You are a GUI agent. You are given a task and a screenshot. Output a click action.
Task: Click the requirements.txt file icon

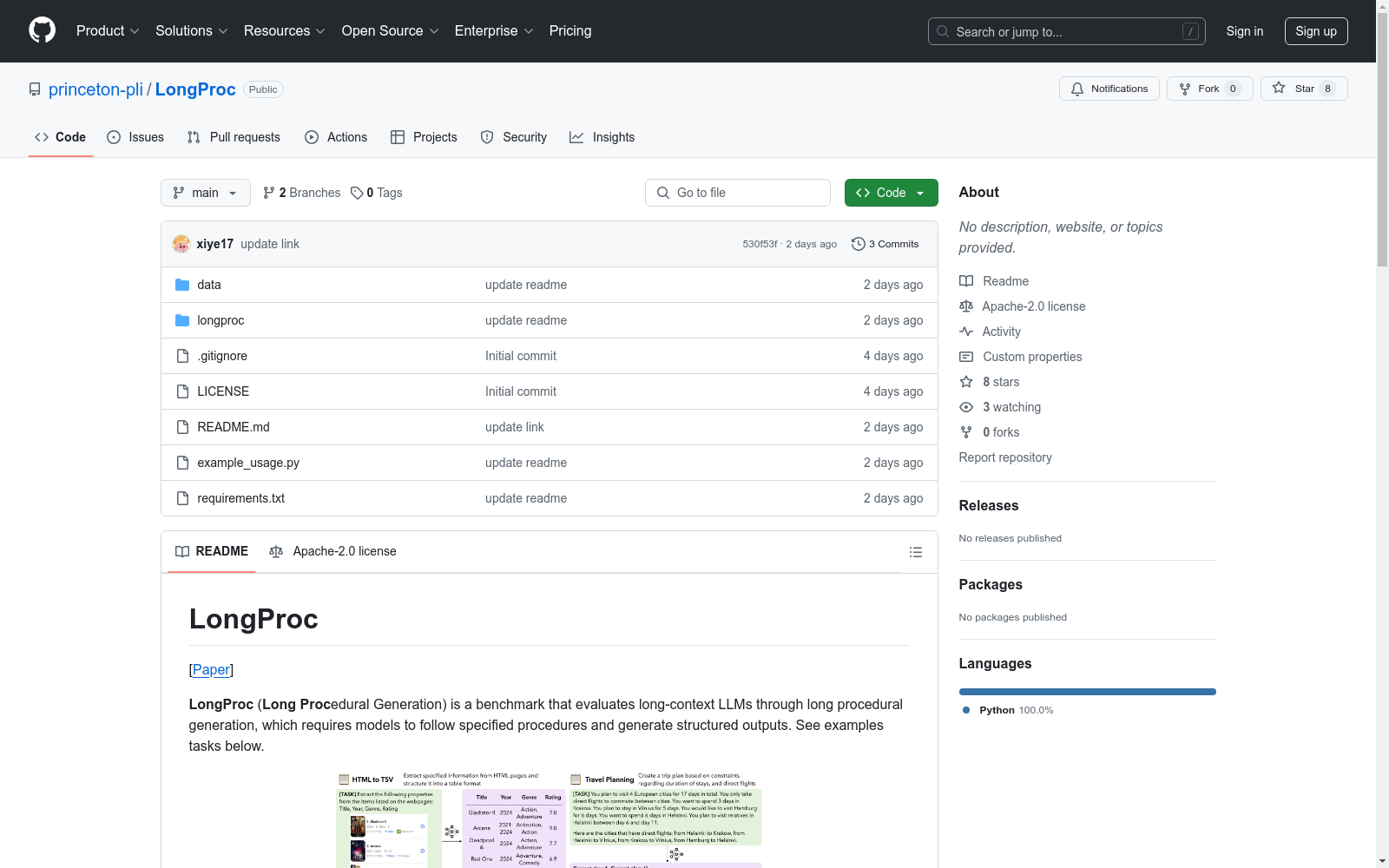coord(182,498)
